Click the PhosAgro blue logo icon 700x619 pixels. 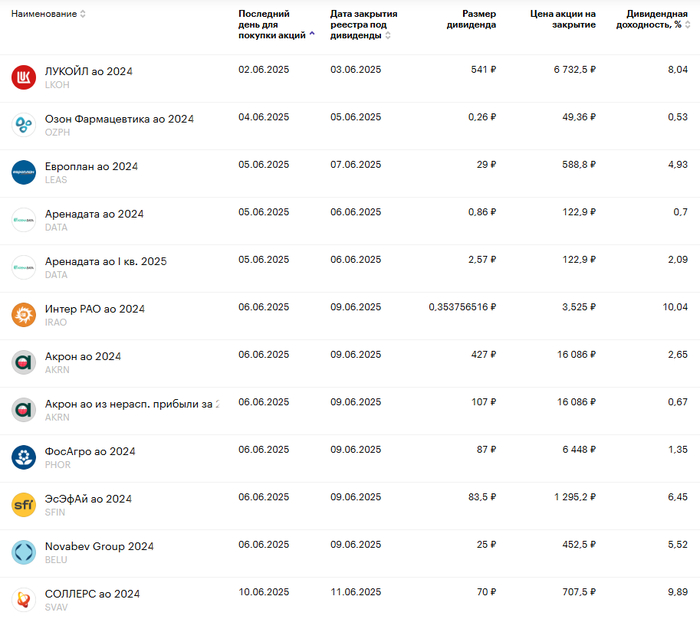23,457
